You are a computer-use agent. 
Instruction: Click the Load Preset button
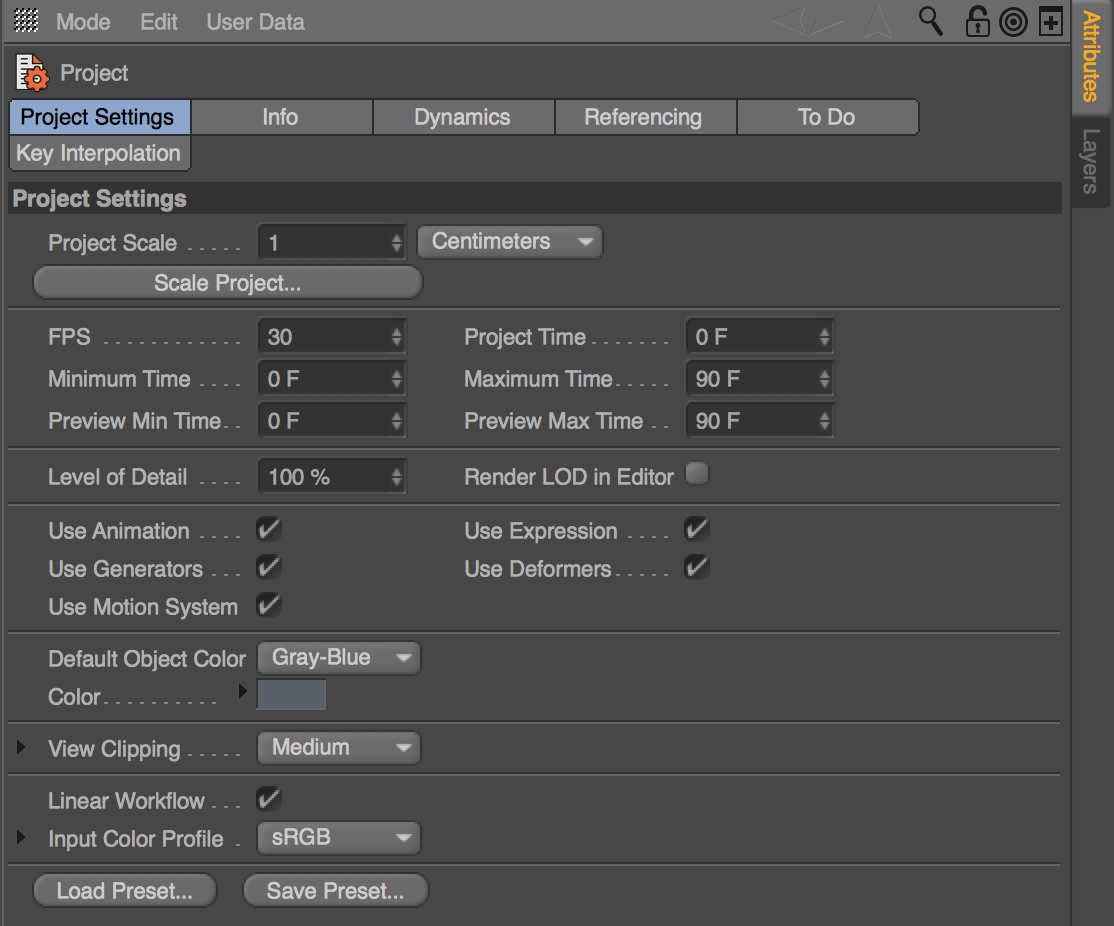click(x=124, y=890)
